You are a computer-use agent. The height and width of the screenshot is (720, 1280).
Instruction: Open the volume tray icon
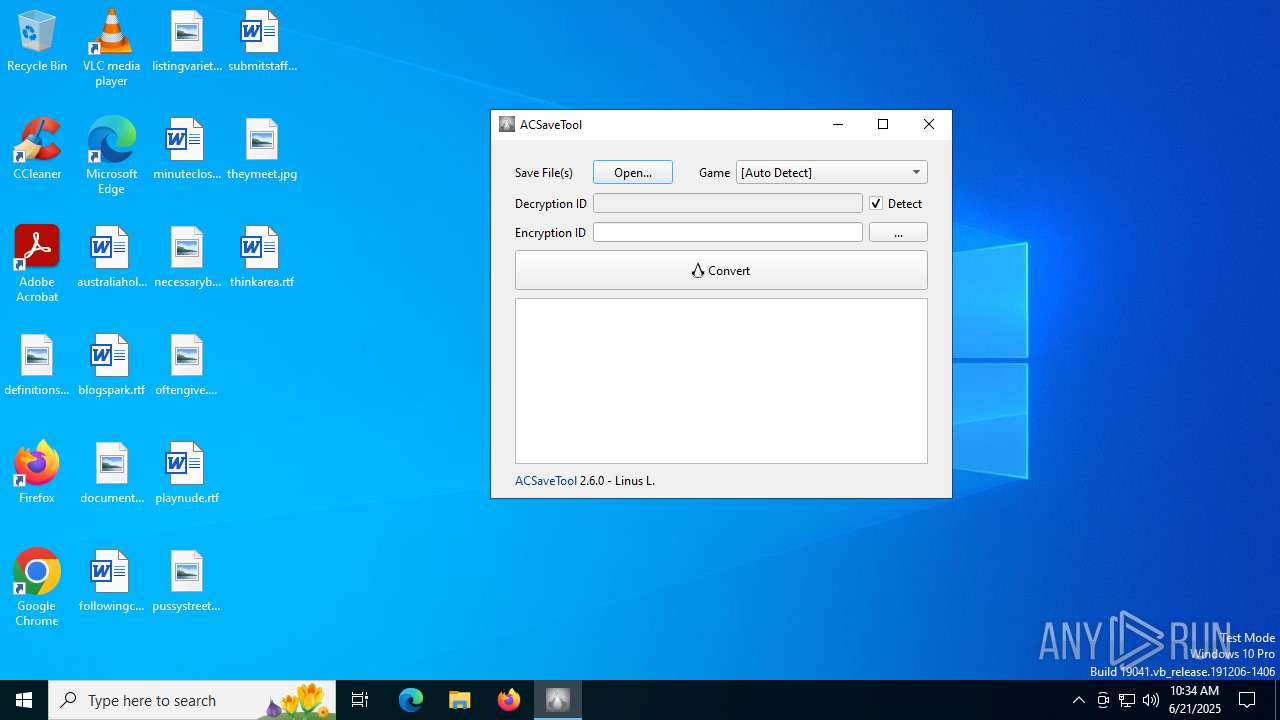(x=1151, y=700)
